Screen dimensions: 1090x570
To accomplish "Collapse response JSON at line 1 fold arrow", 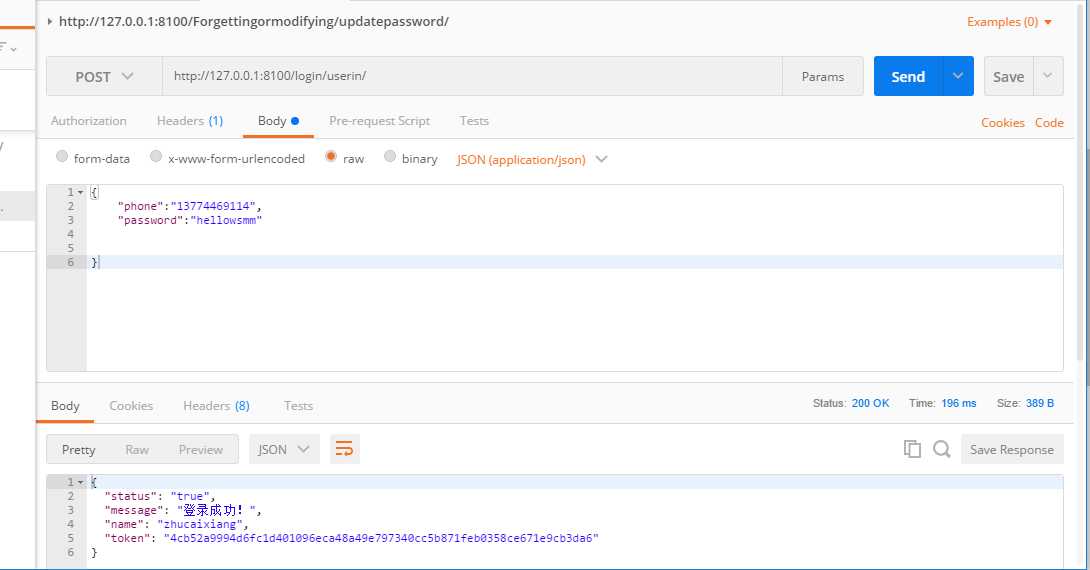I will pos(81,482).
